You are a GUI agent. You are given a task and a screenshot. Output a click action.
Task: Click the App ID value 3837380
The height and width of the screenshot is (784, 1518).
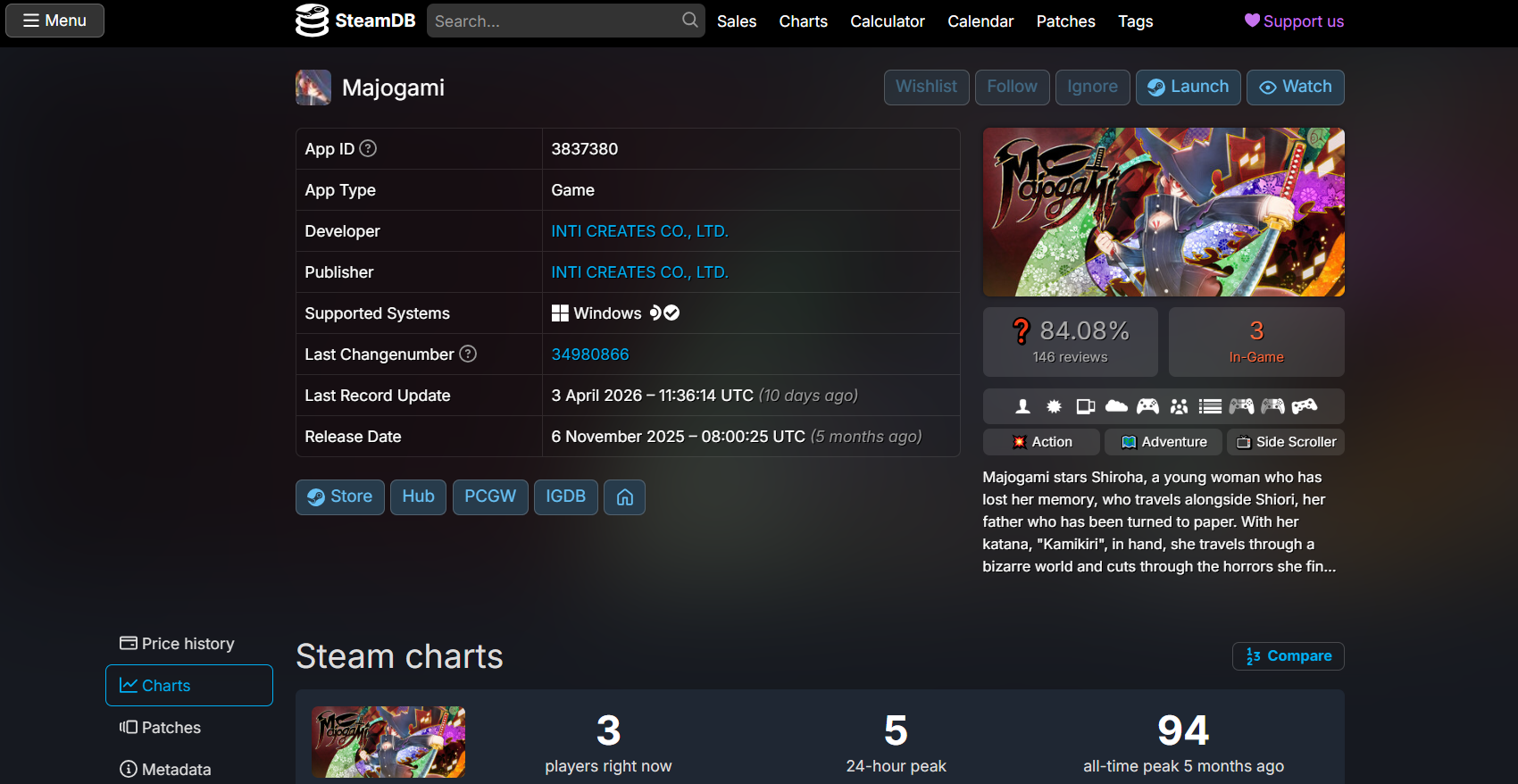coord(585,149)
